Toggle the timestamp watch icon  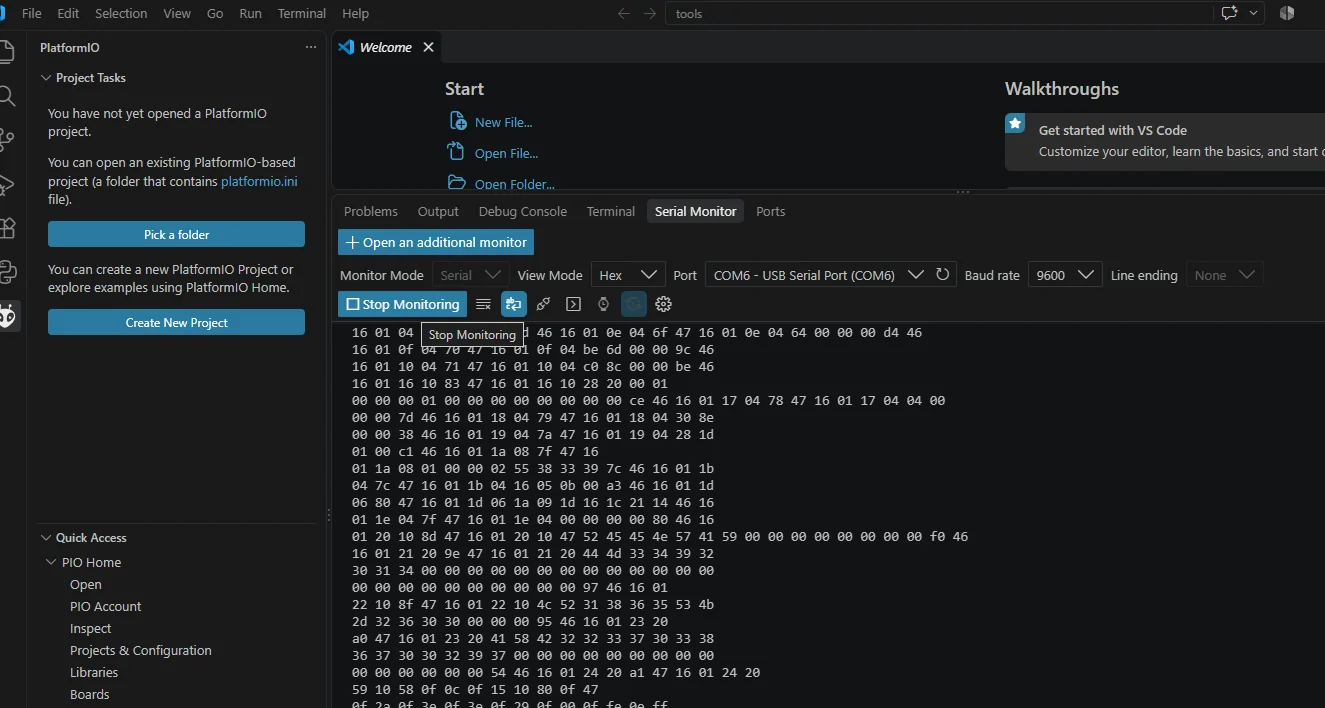click(603, 304)
